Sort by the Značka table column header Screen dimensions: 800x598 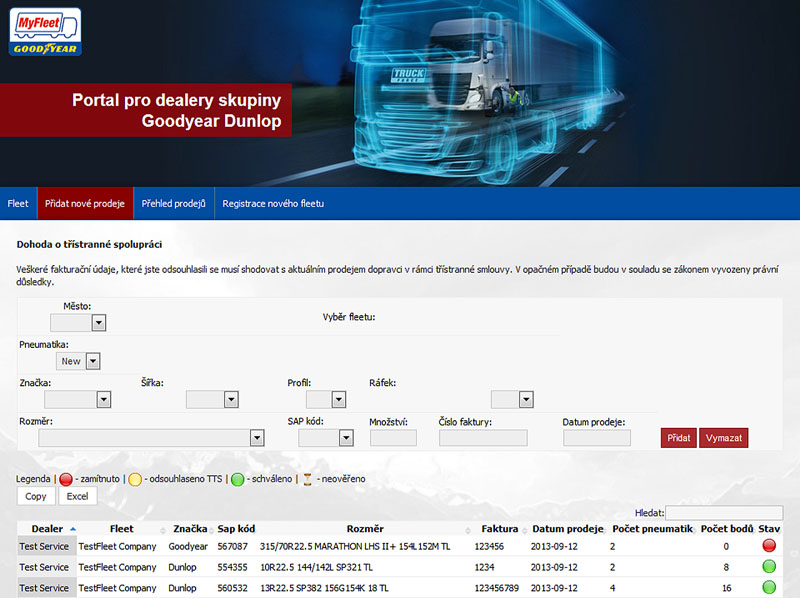190,529
